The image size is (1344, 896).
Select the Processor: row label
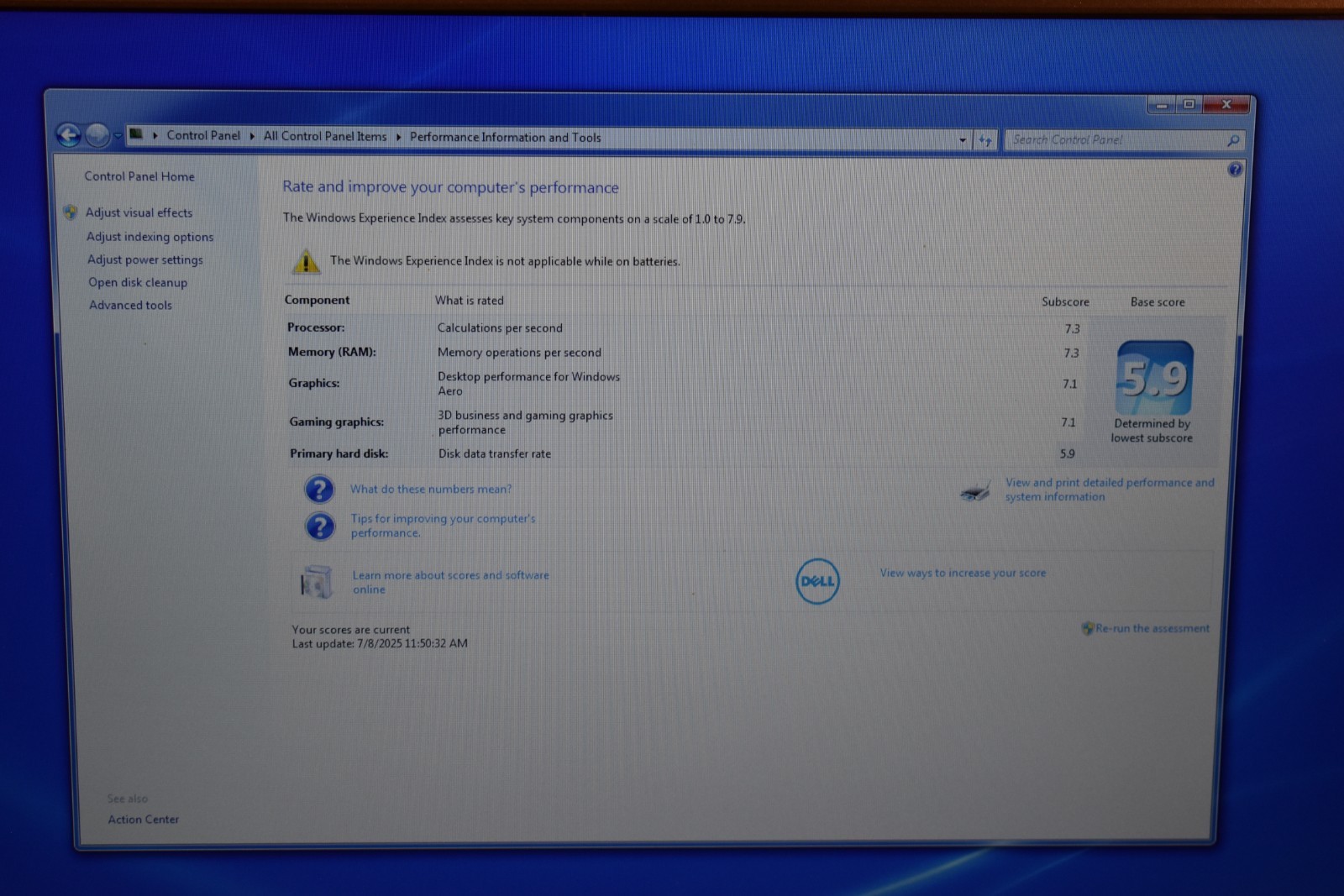316,327
